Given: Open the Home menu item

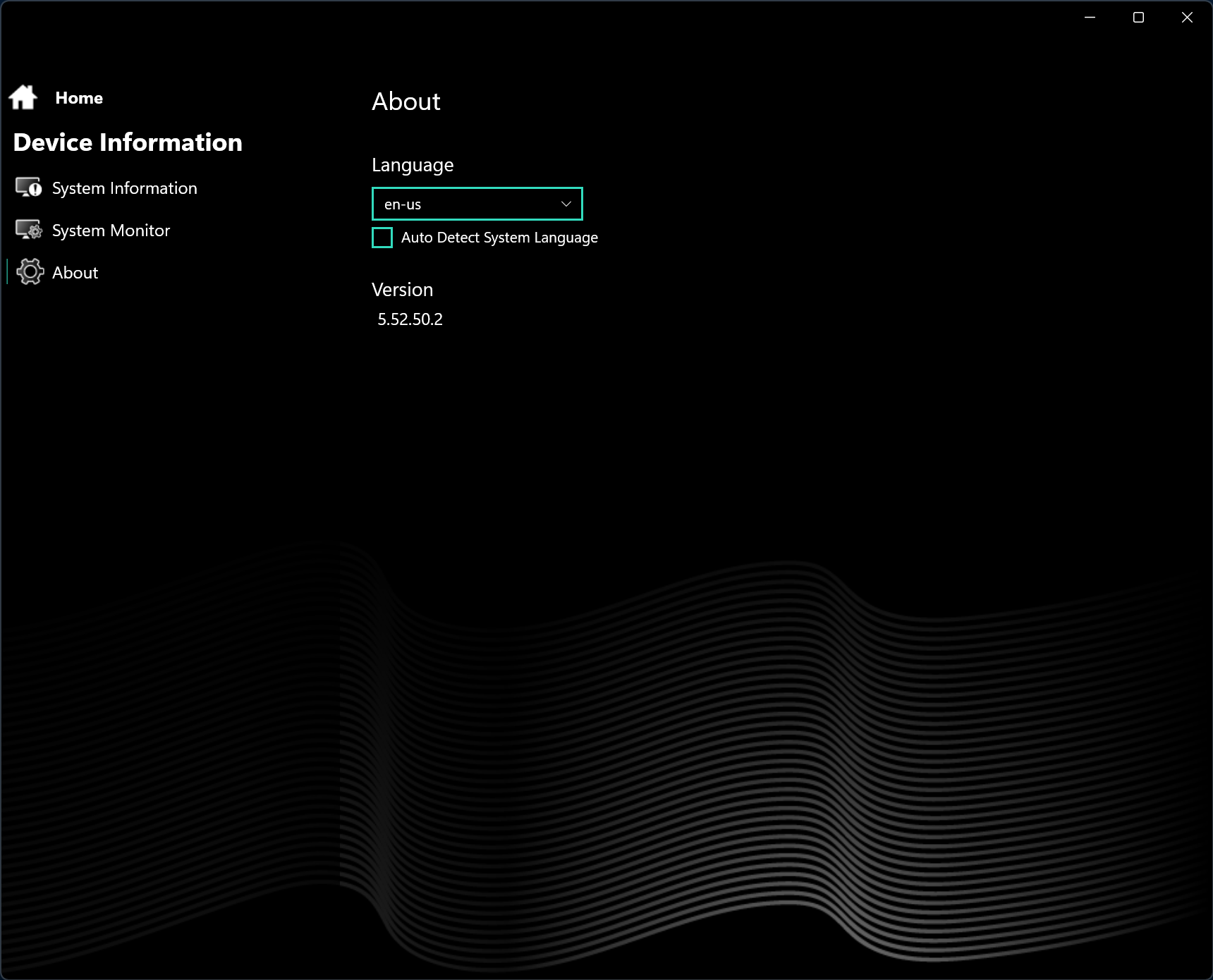Looking at the screenshot, I should [x=79, y=98].
